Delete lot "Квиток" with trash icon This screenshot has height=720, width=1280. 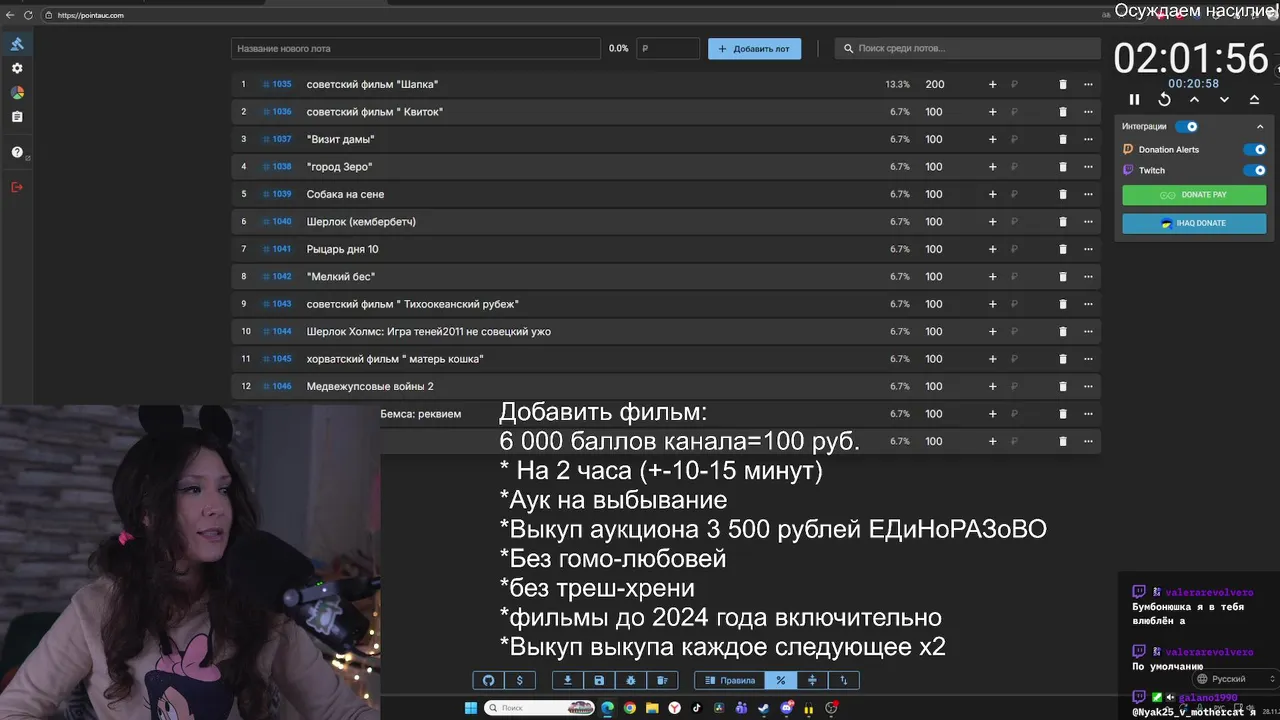click(x=1063, y=112)
